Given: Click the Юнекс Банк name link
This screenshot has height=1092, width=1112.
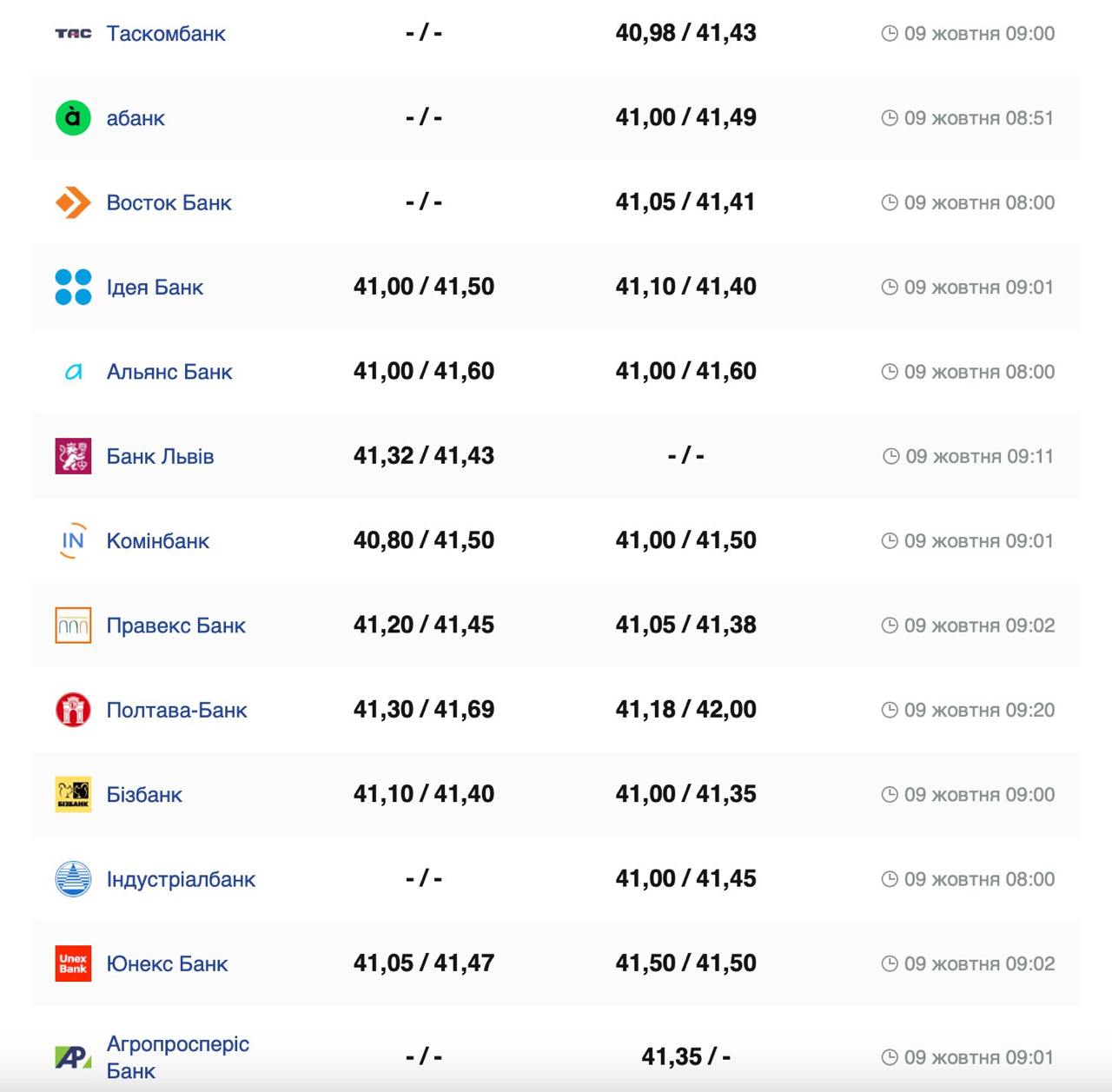Looking at the screenshot, I should [x=167, y=963].
